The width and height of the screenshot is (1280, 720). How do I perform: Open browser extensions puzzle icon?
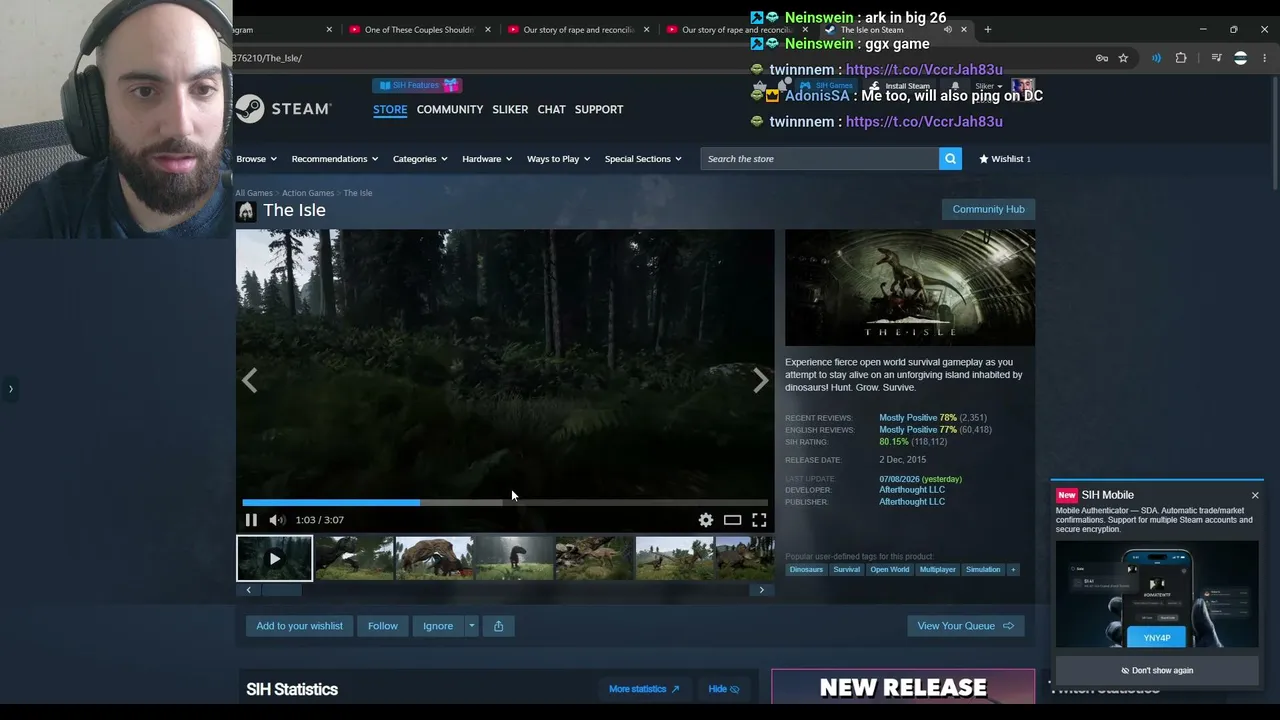pyautogui.click(x=1181, y=58)
